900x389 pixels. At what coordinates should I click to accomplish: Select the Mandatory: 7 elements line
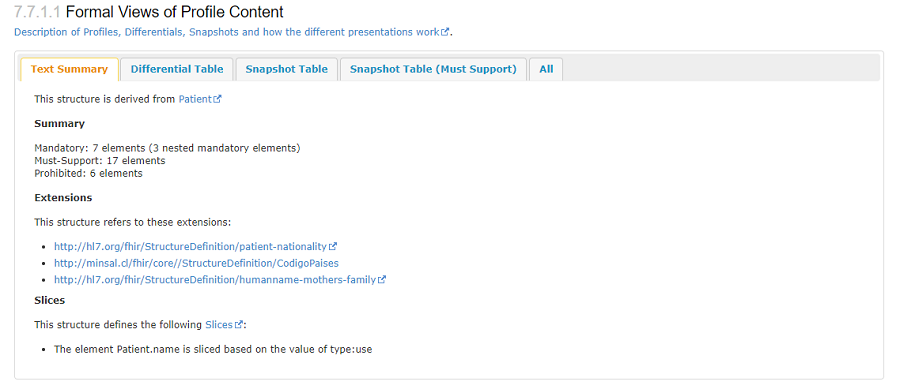tap(167, 148)
